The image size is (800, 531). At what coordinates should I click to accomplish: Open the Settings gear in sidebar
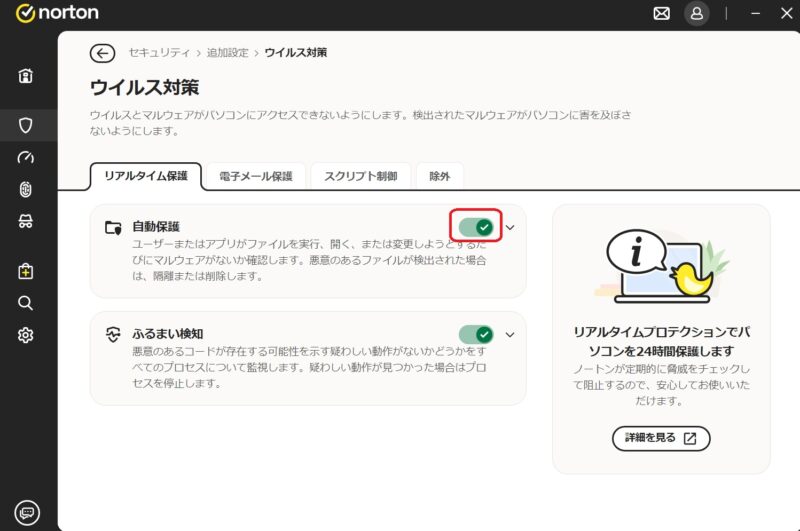[26, 335]
